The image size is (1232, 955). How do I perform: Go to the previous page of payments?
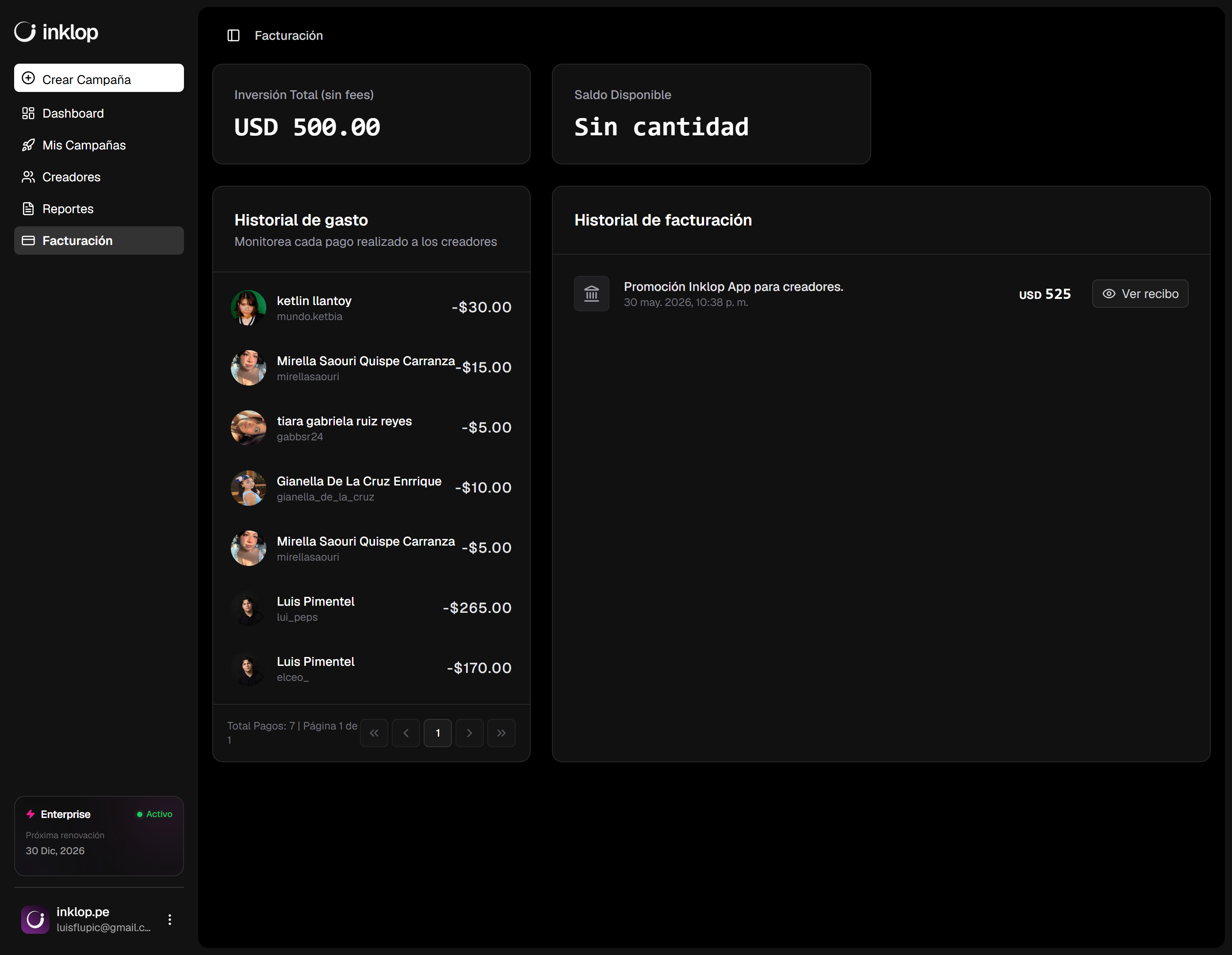click(406, 733)
